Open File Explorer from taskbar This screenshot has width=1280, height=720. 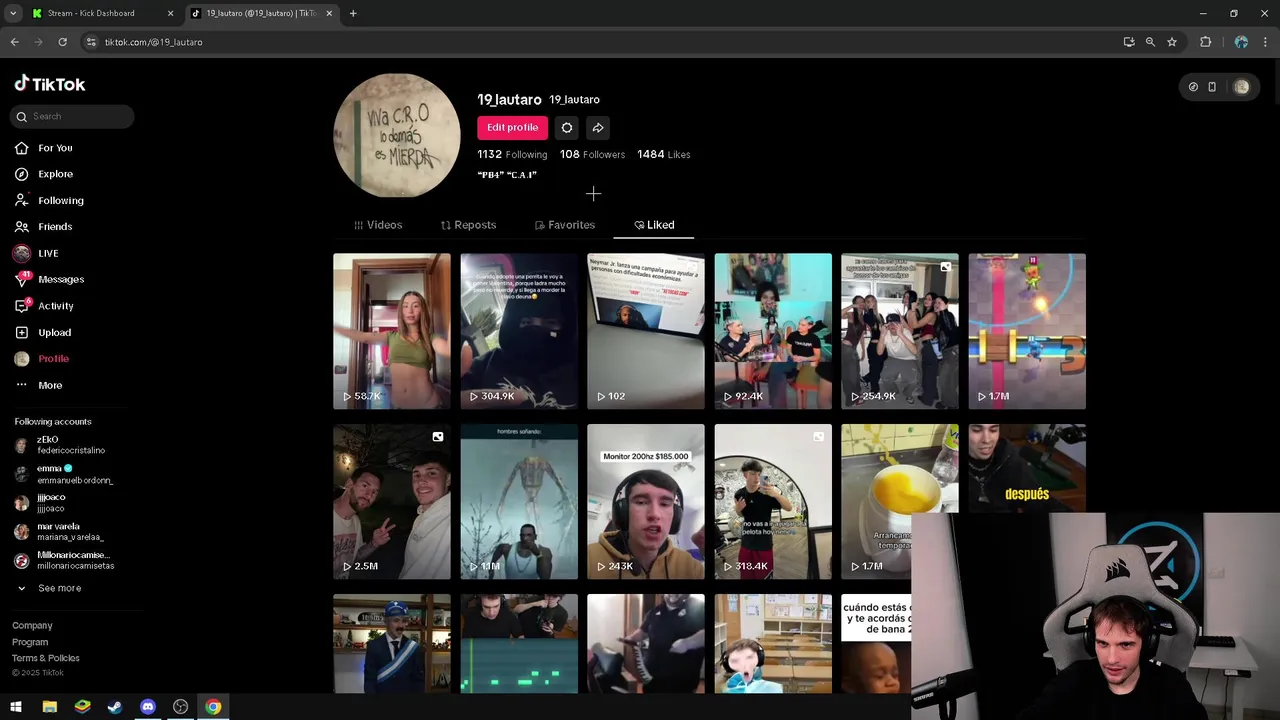pyautogui.click(x=49, y=707)
